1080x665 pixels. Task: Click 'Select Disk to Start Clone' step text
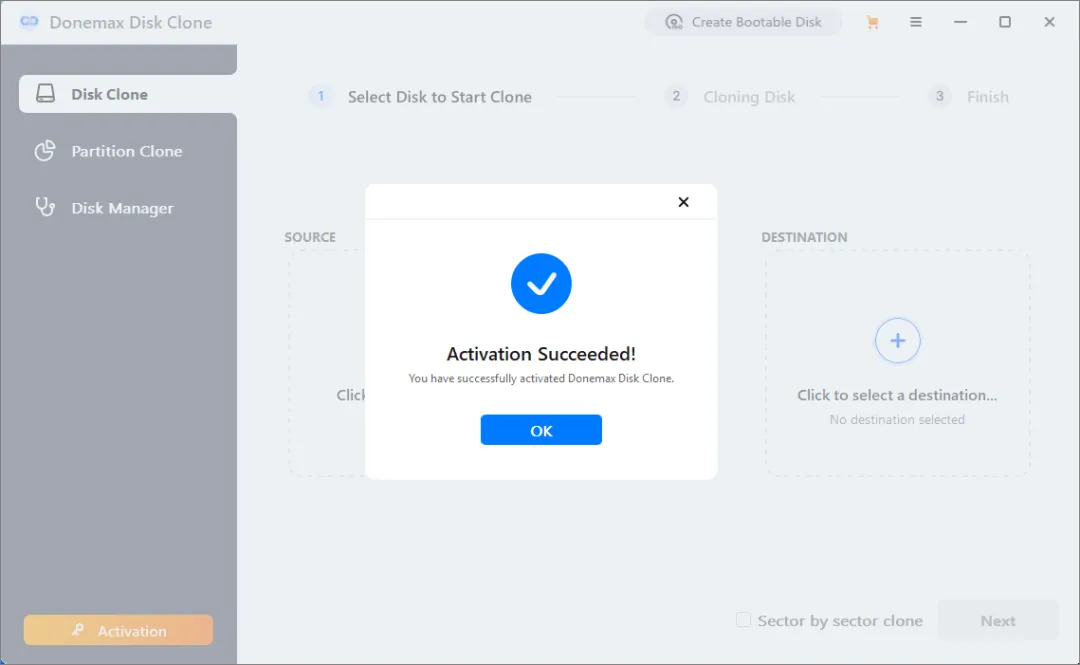coord(439,97)
